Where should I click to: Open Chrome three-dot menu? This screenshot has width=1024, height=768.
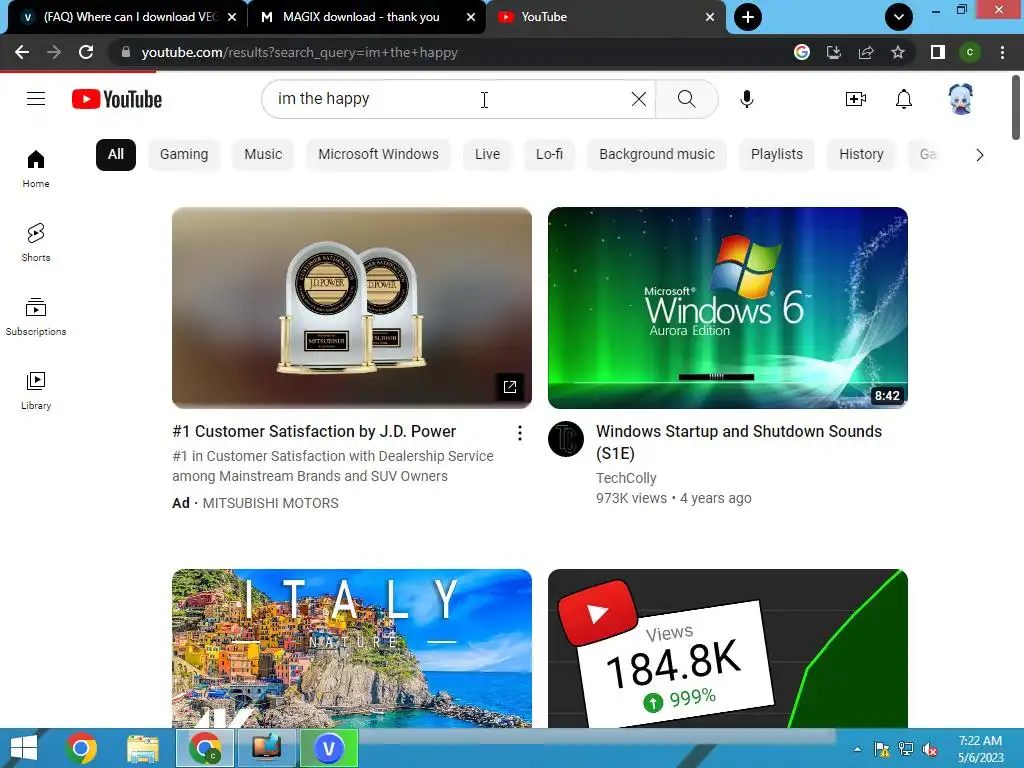(1002, 52)
